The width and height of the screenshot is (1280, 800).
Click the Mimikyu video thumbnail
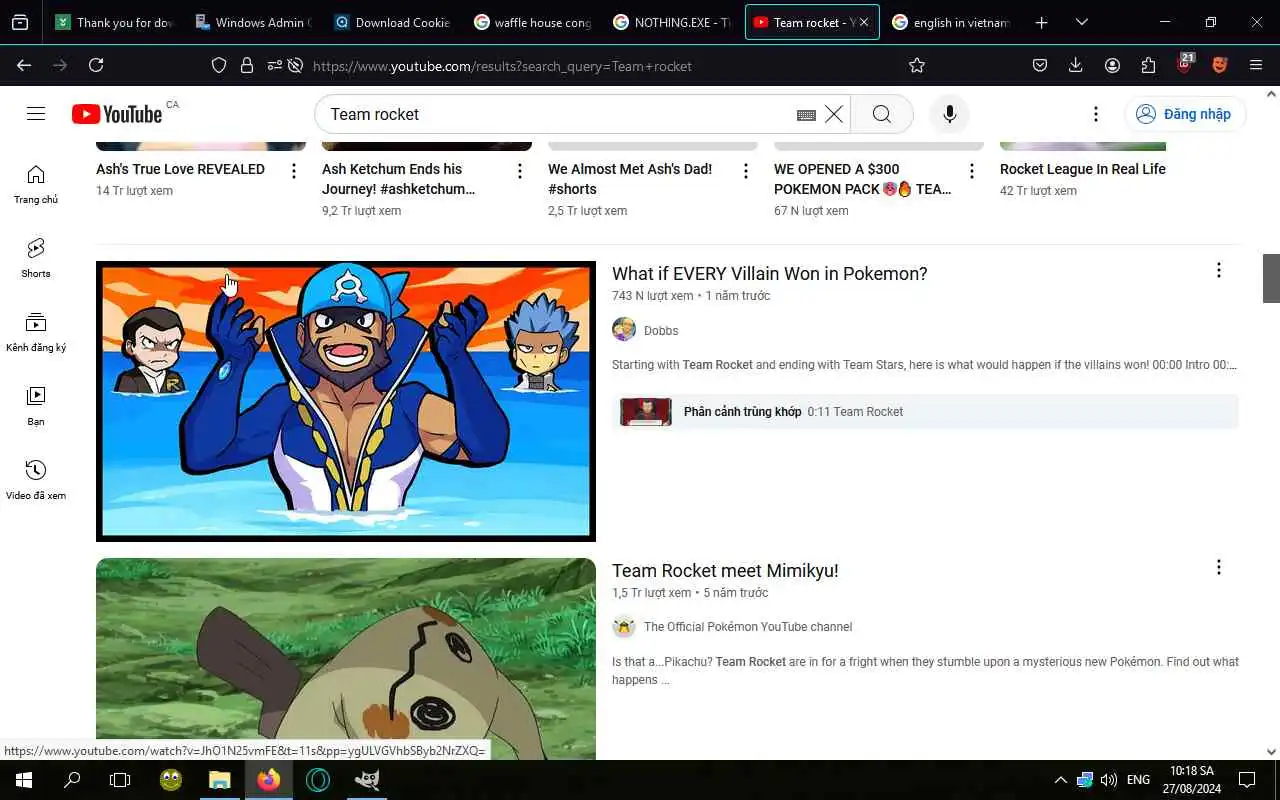click(x=346, y=659)
